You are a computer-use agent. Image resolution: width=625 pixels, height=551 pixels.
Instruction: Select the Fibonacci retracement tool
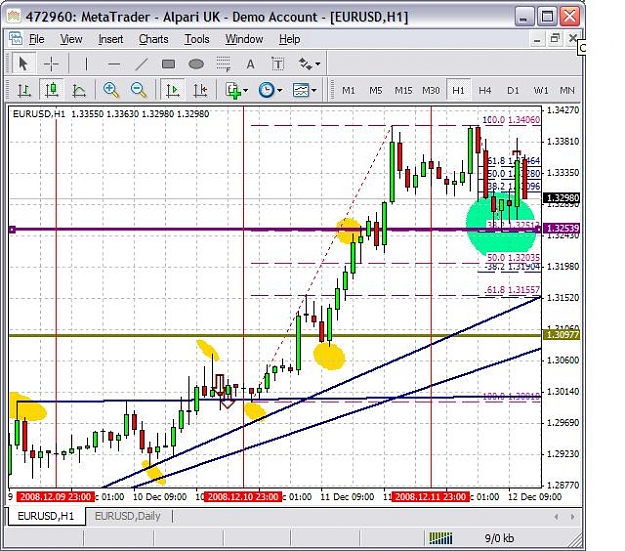tap(223, 64)
